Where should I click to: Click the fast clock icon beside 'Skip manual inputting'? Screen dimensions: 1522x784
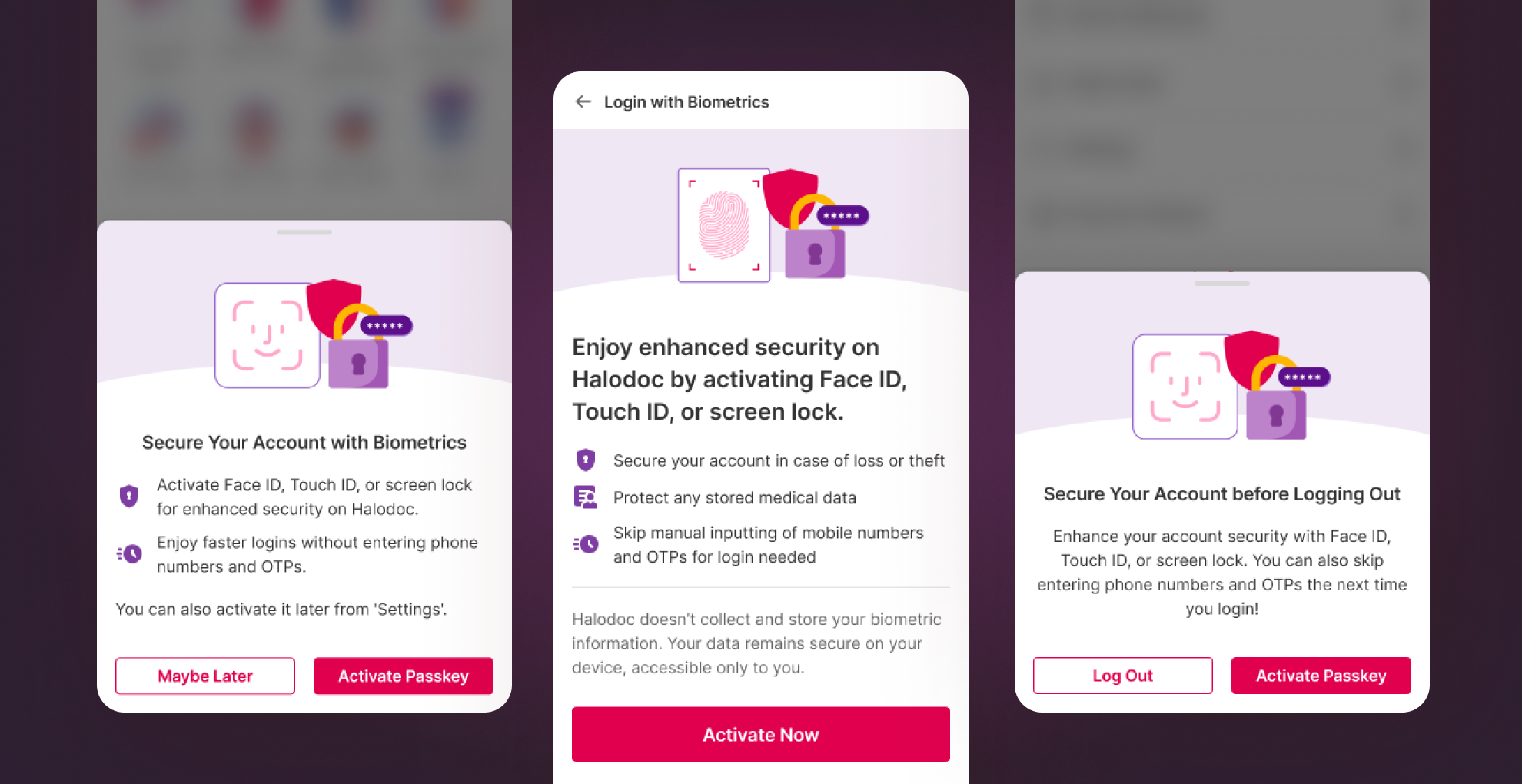coord(586,544)
